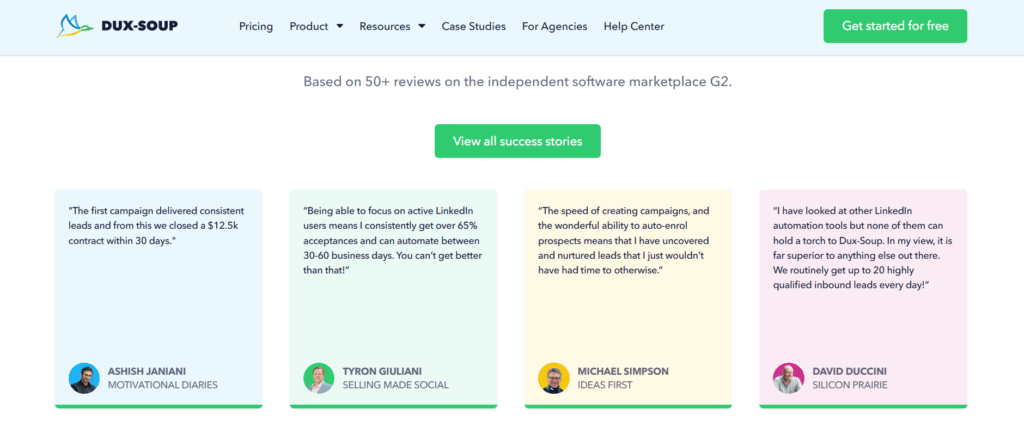
Task: Open the Product menu
Action: tap(316, 27)
